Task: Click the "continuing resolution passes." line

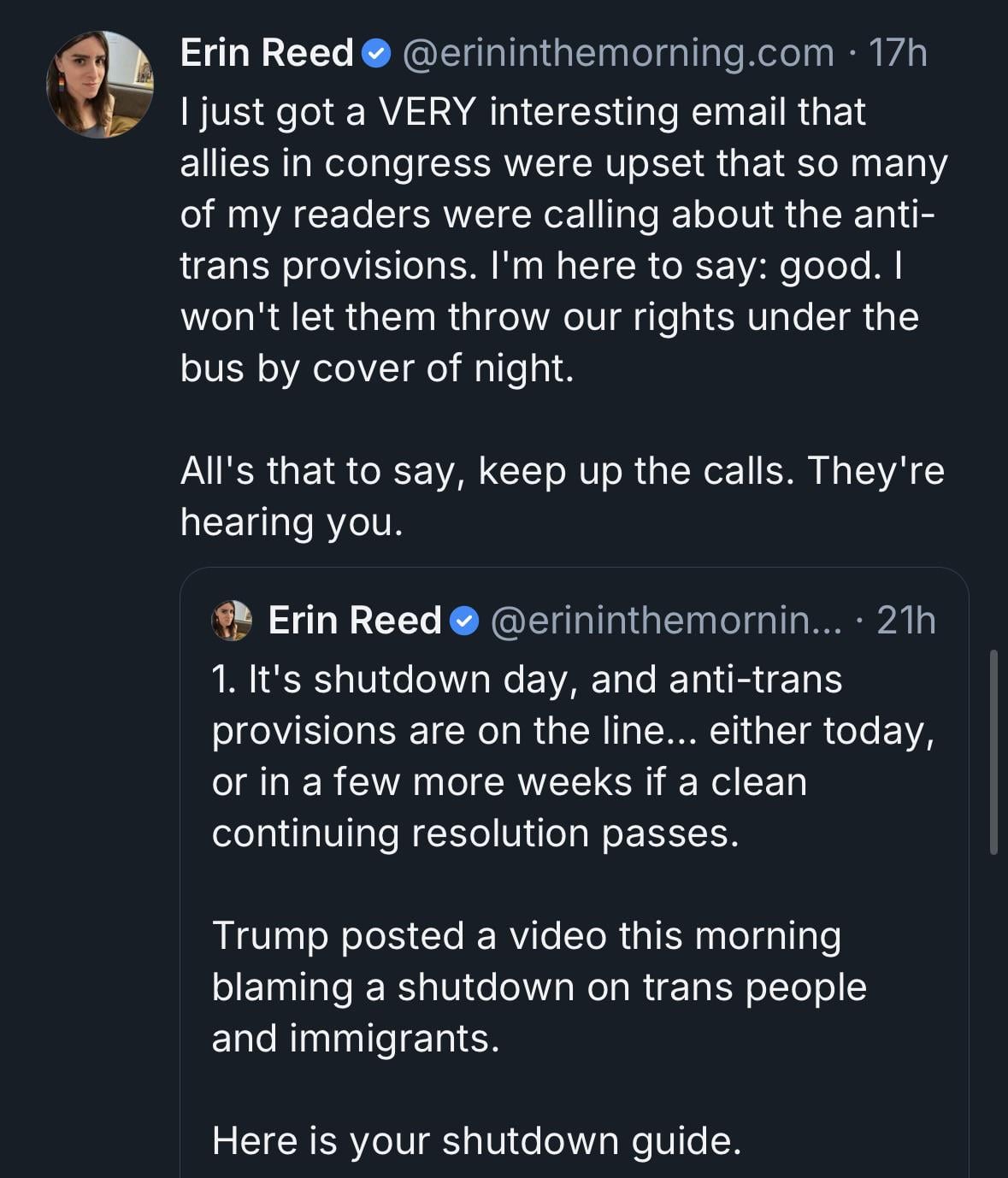Action: coord(475,833)
